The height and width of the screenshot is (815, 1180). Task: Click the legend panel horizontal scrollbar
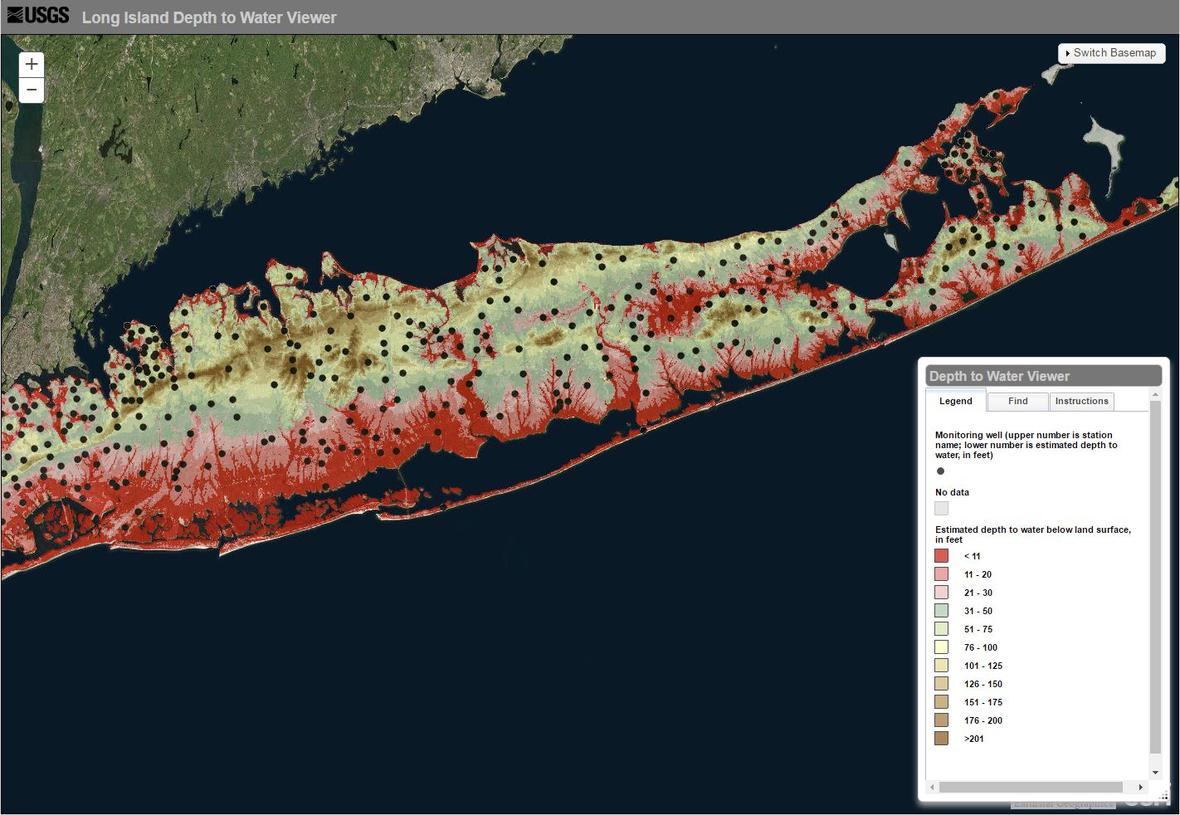[1030, 788]
